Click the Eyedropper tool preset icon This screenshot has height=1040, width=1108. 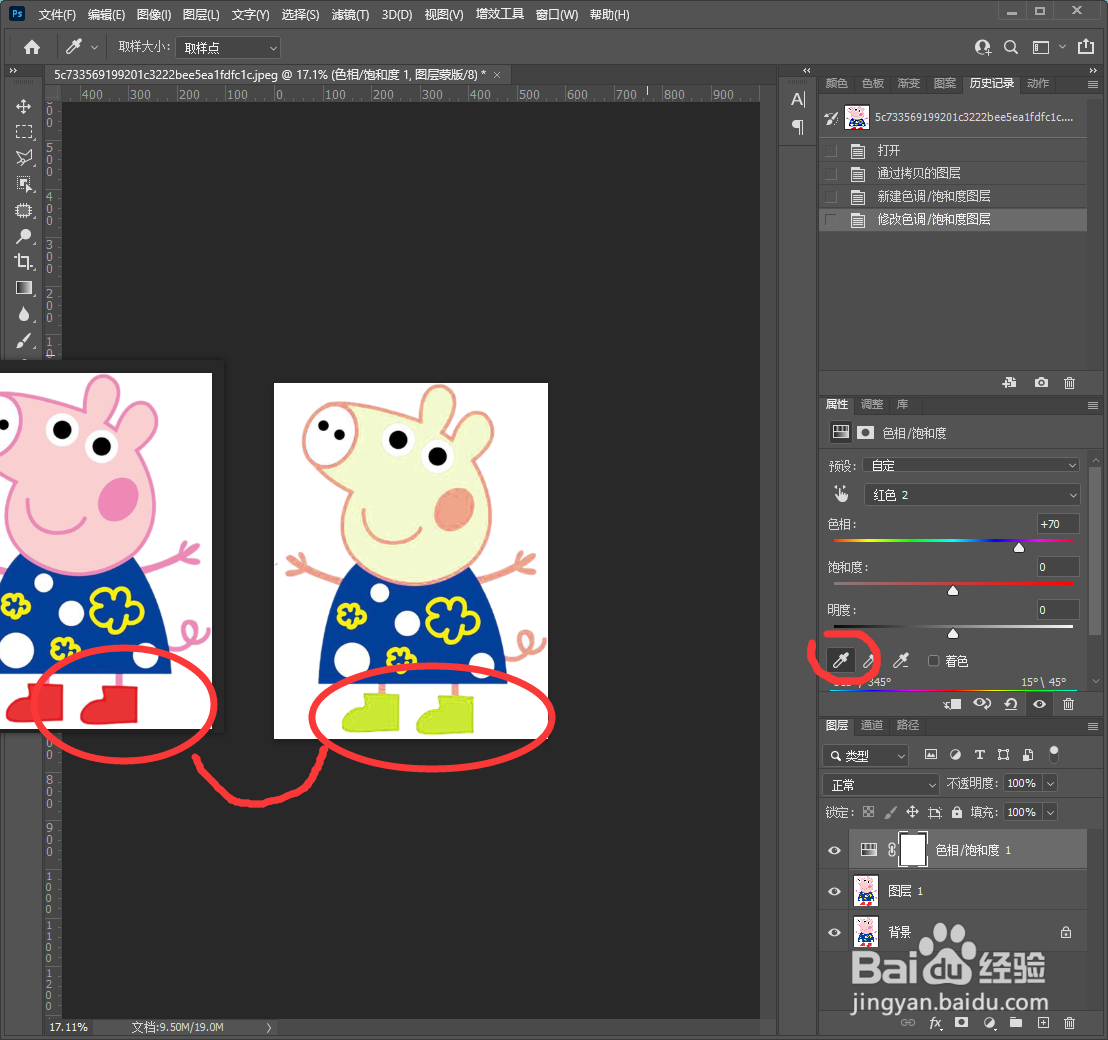[73, 47]
